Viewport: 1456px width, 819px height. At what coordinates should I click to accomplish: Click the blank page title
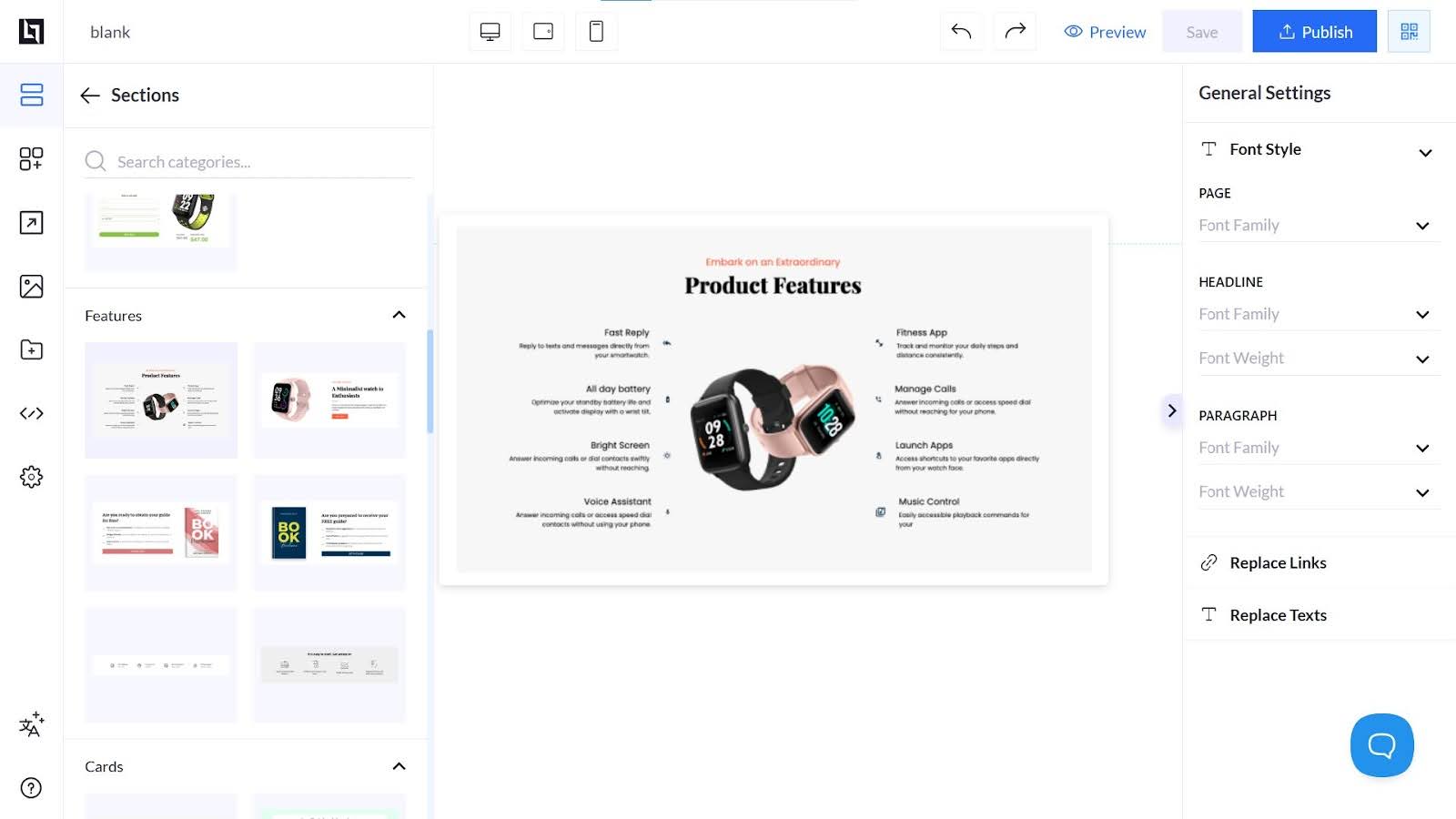[110, 32]
